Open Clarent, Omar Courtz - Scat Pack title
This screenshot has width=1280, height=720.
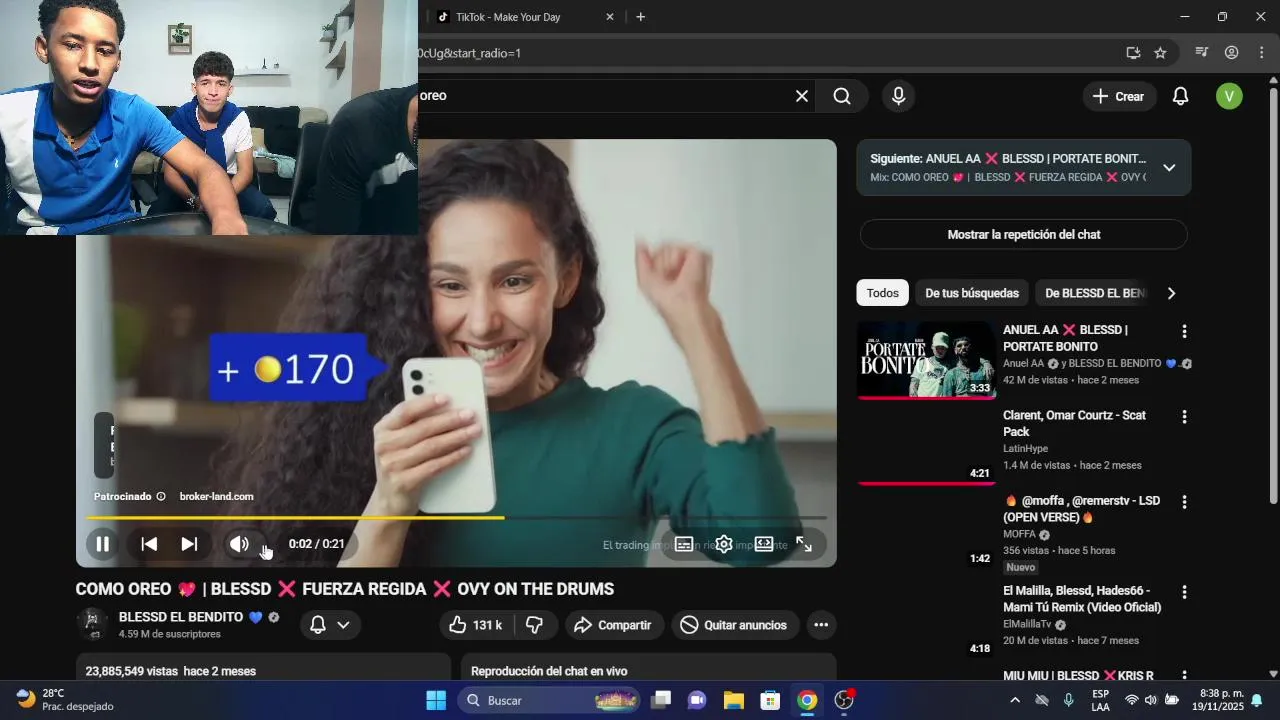click(1074, 423)
